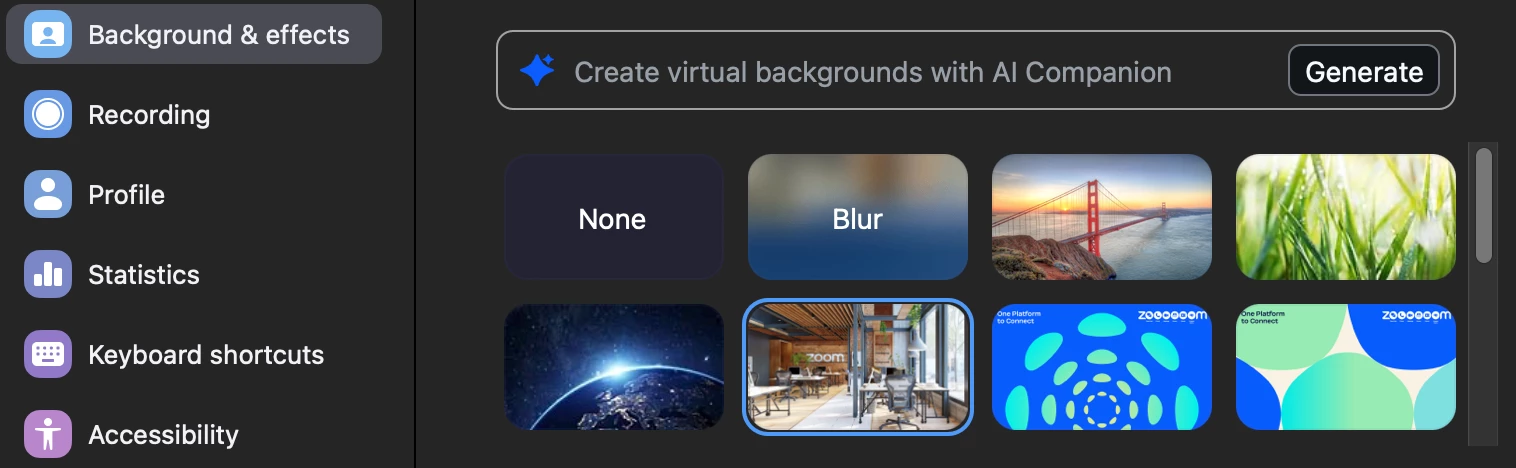
Task: Select the None background option
Action: coord(614,217)
